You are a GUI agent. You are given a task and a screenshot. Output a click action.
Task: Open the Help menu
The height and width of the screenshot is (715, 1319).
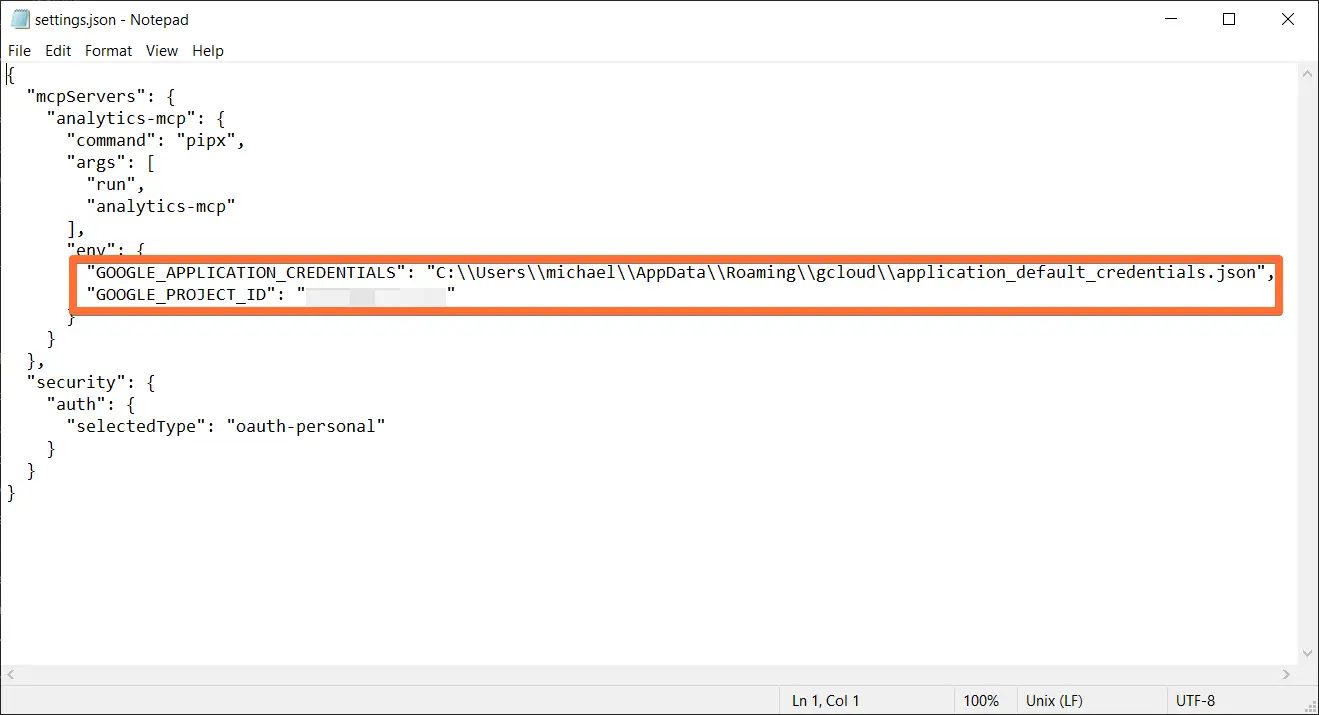[x=207, y=50]
